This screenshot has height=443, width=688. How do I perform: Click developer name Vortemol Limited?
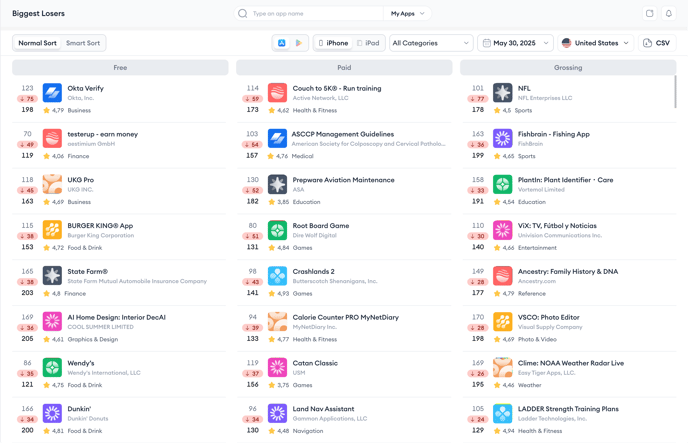541,190
